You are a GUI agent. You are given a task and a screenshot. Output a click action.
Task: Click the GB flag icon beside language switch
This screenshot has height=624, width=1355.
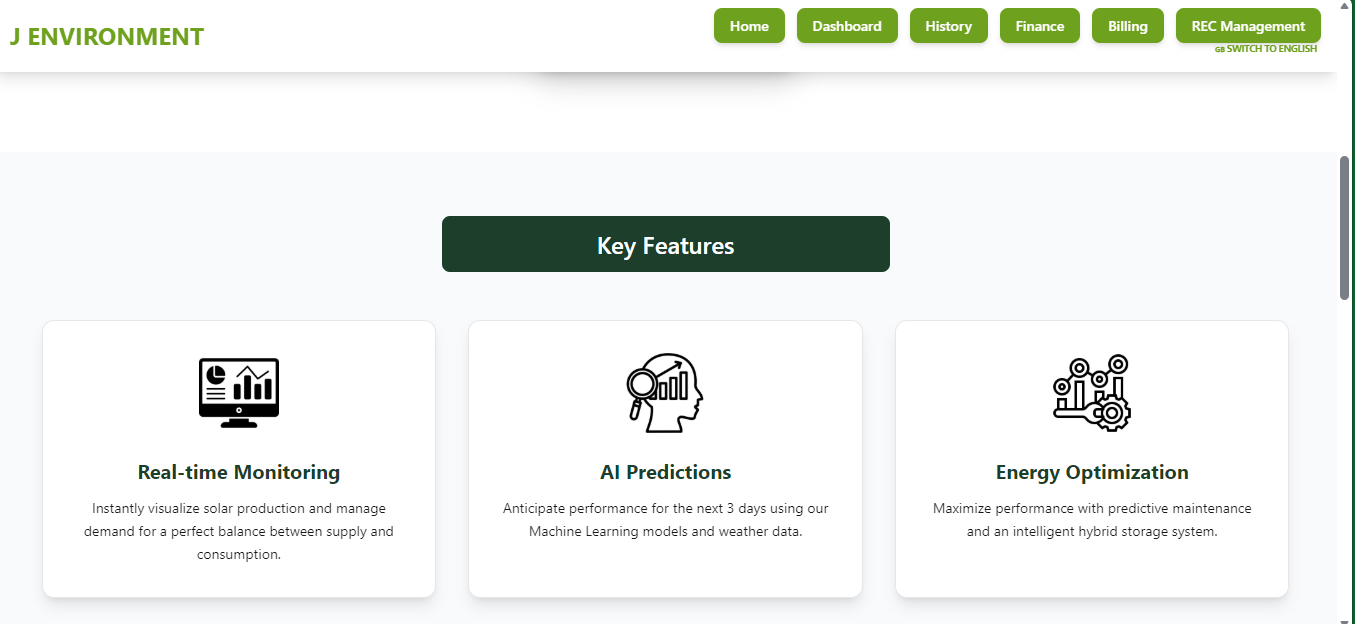(x=1219, y=49)
